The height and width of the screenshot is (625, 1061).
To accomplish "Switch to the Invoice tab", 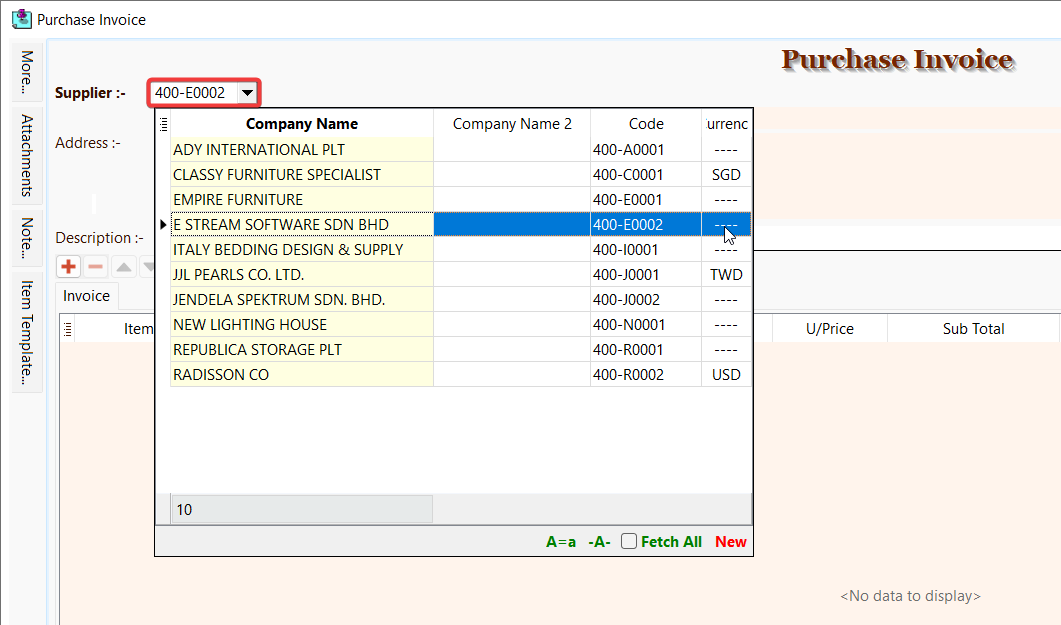I will (x=87, y=296).
